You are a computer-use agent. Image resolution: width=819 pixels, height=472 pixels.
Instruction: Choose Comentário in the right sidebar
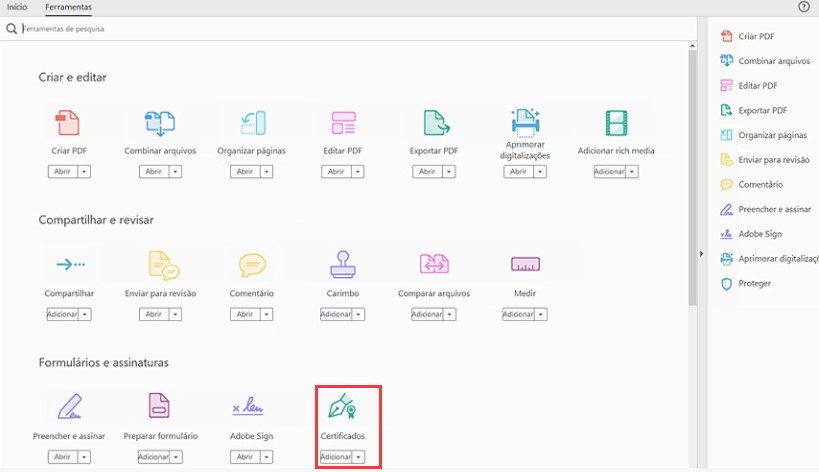752,184
